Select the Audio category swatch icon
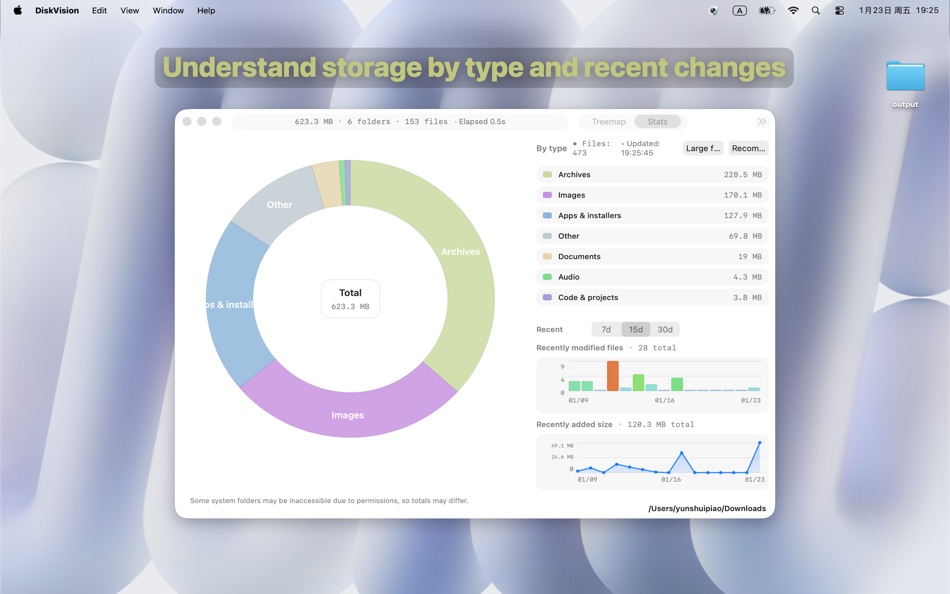This screenshot has height=594, width=950. pos(546,277)
